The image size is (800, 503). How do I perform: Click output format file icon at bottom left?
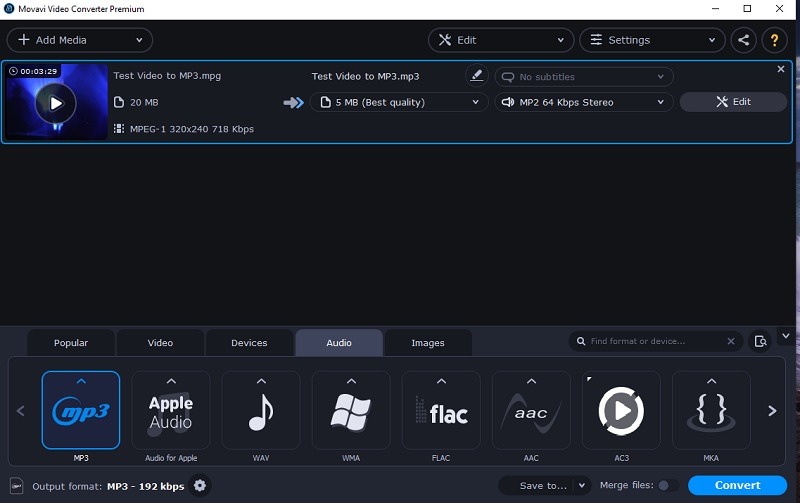[x=16, y=486]
